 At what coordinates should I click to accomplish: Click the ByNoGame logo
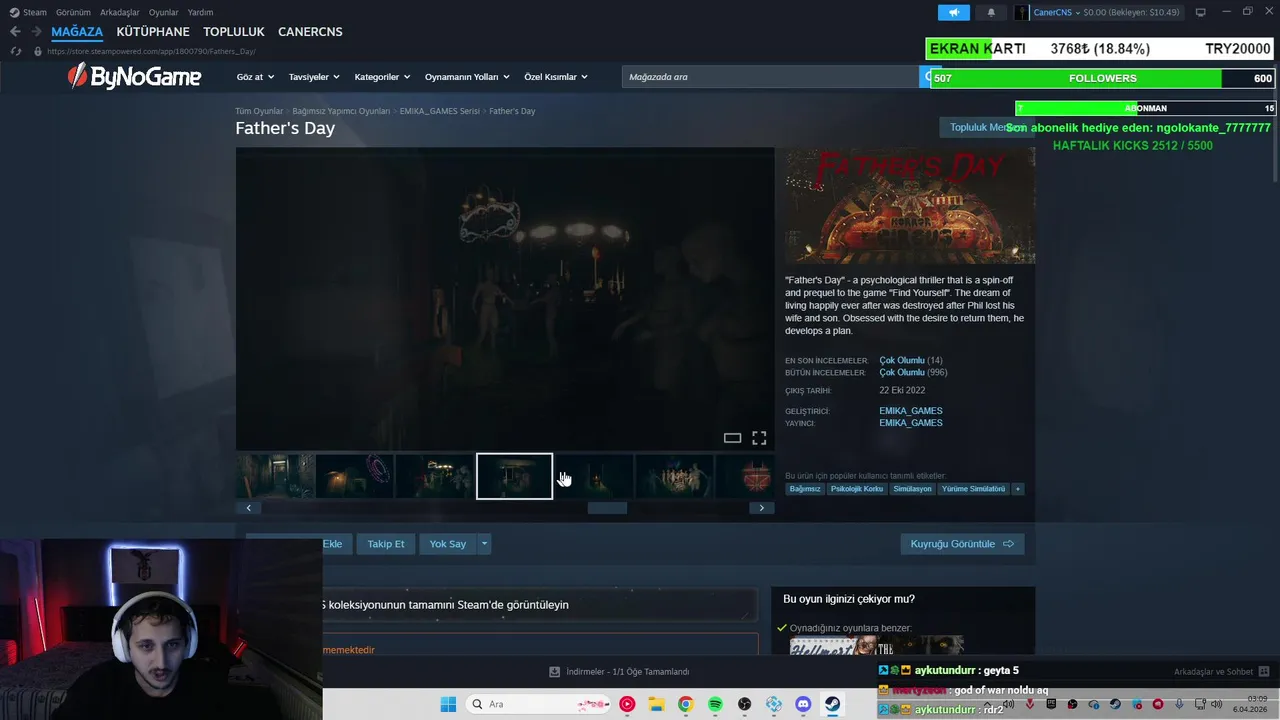click(x=134, y=76)
